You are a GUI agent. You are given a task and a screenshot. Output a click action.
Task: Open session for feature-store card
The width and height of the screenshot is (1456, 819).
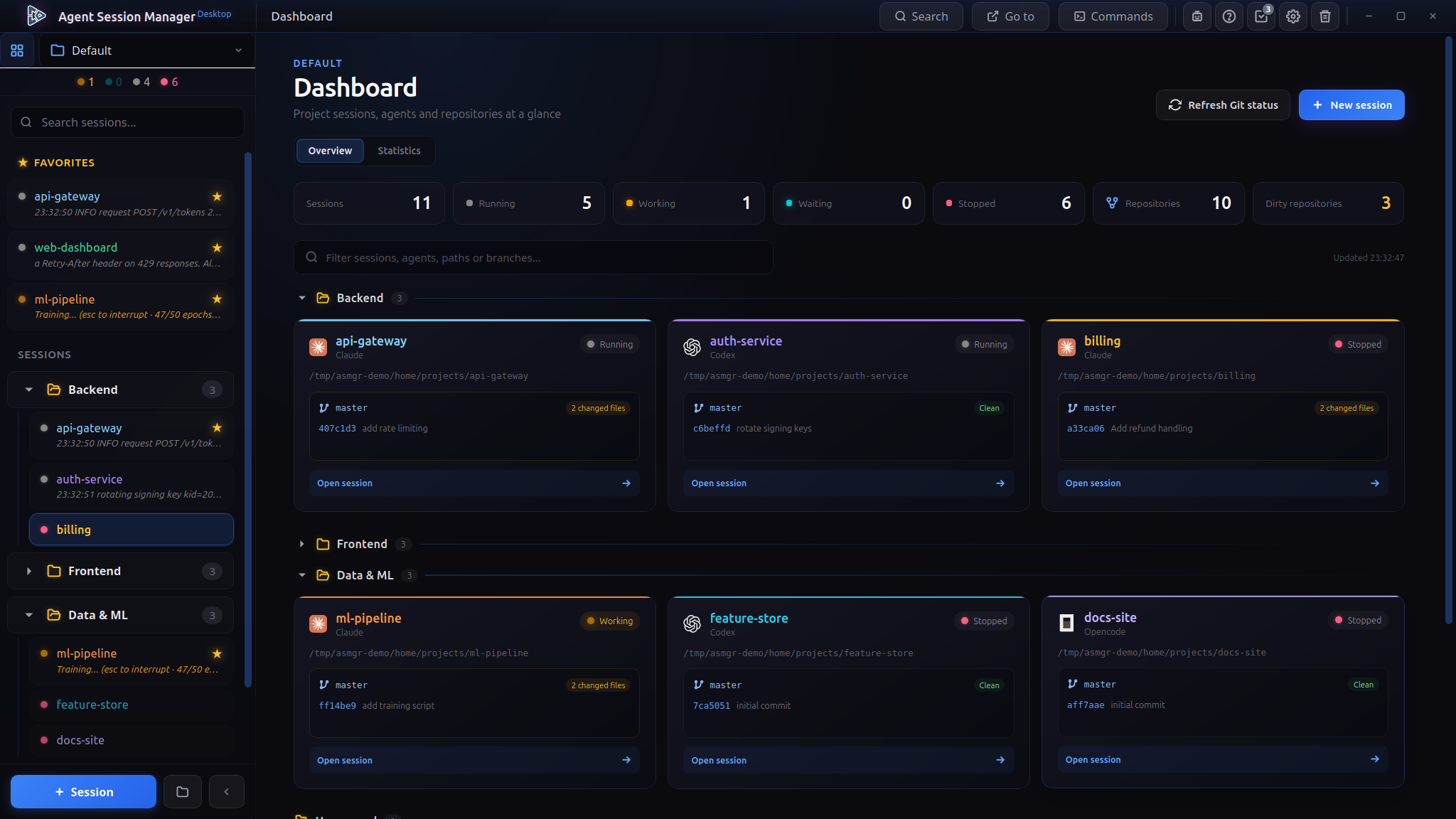click(849, 760)
